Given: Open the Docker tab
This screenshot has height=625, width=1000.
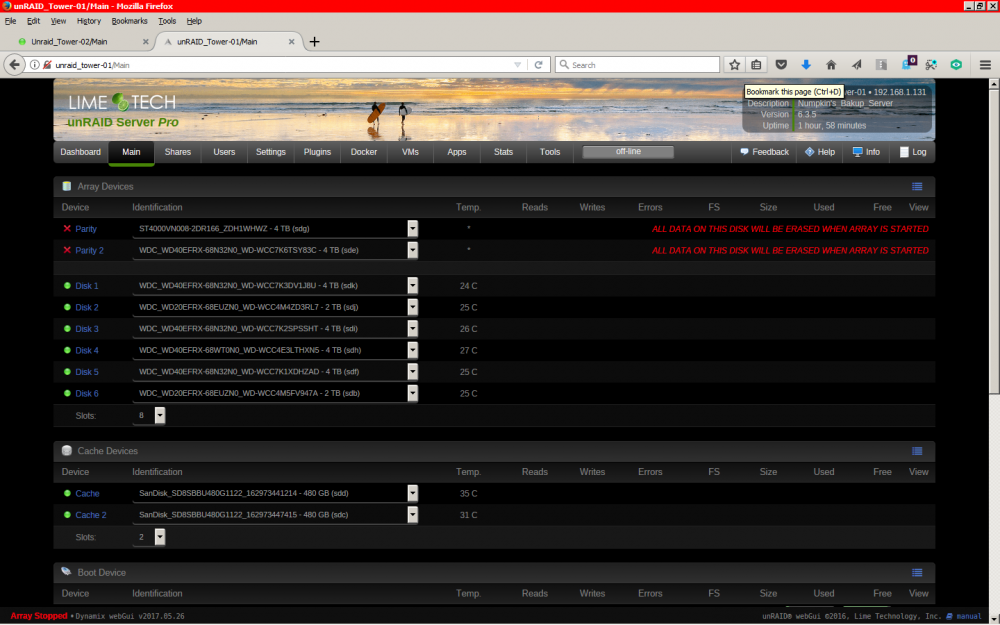Looking at the screenshot, I should coord(364,152).
